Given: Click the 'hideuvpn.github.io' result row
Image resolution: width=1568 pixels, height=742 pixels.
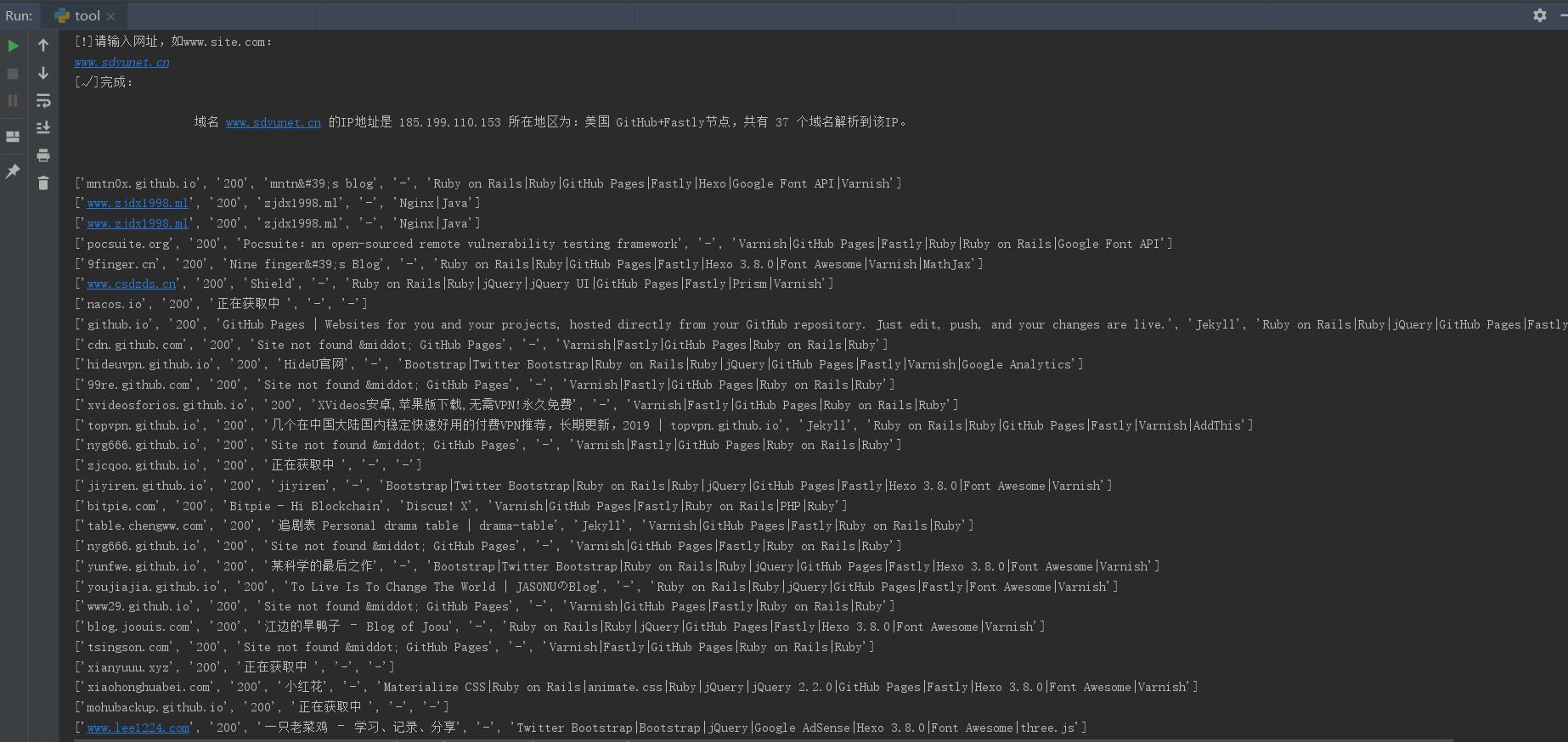Looking at the screenshot, I should [x=579, y=365].
